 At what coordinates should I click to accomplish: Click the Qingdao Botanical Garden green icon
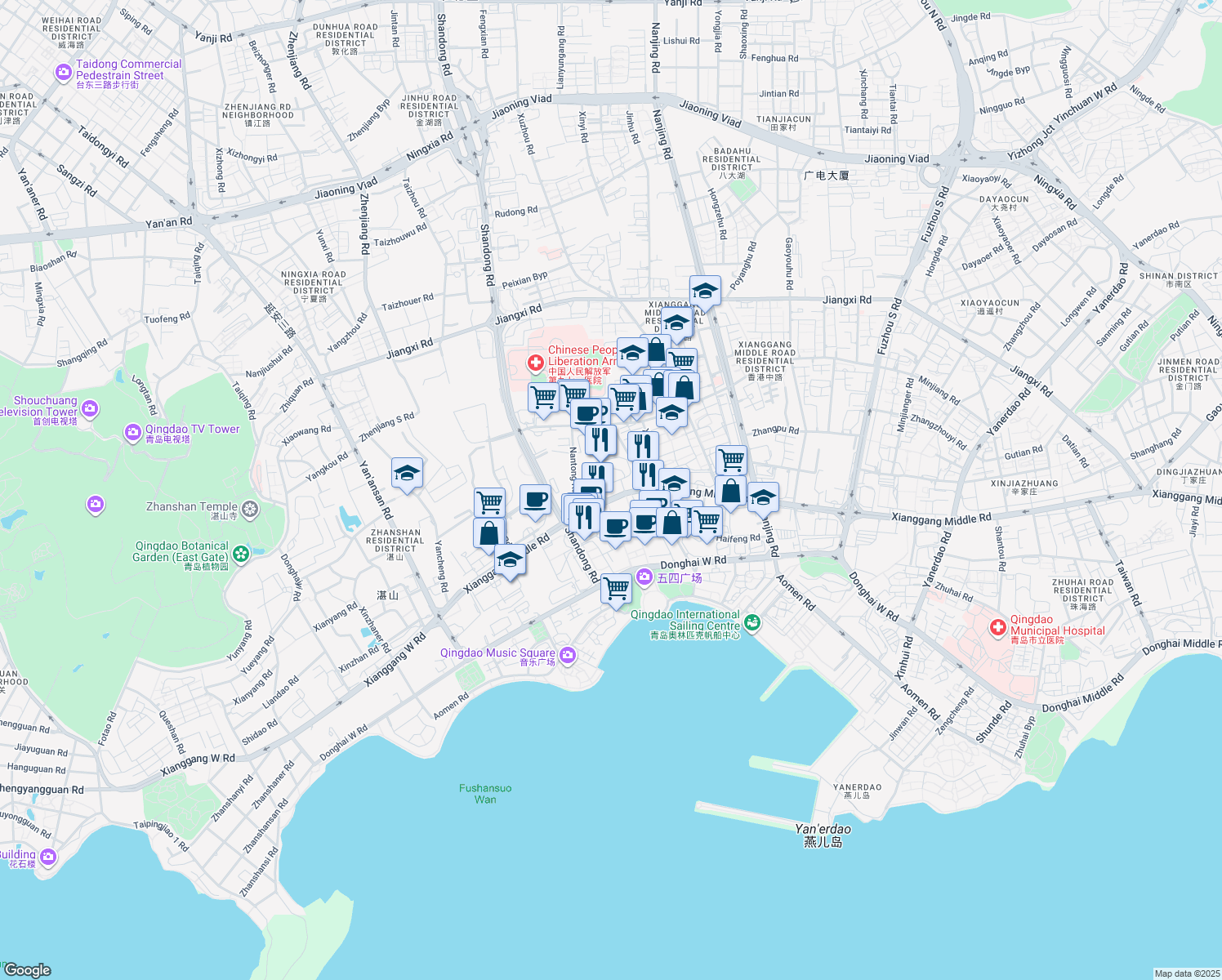(x=241, y=554)
